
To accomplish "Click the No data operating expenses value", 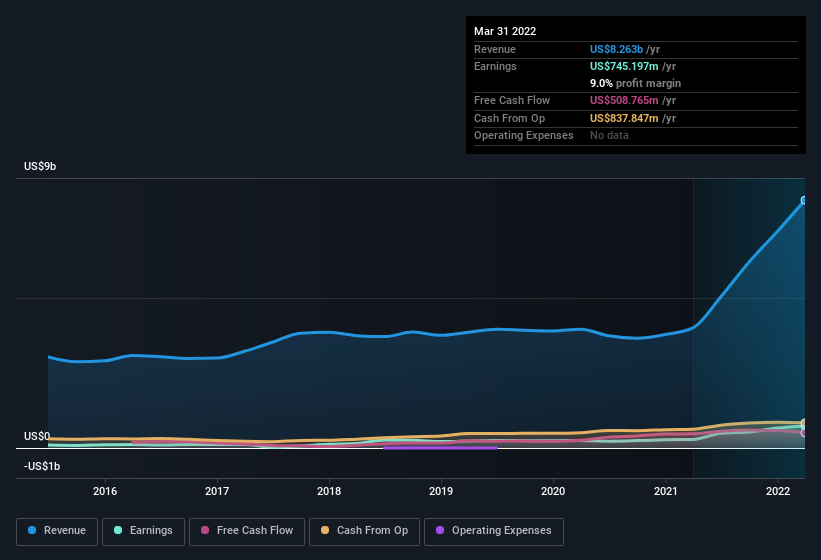I will 609,136.
